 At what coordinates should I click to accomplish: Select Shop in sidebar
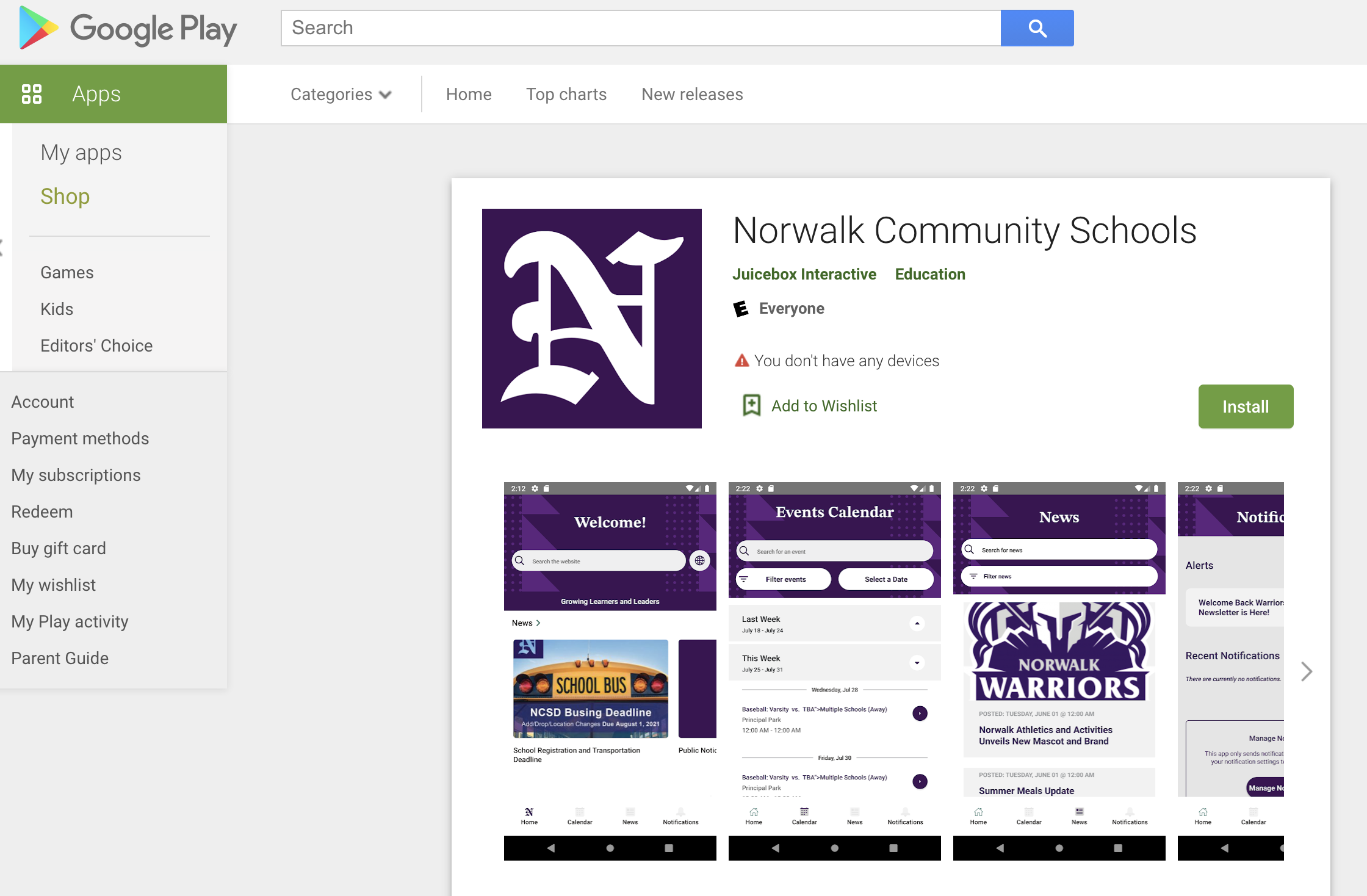pos(65,197)
